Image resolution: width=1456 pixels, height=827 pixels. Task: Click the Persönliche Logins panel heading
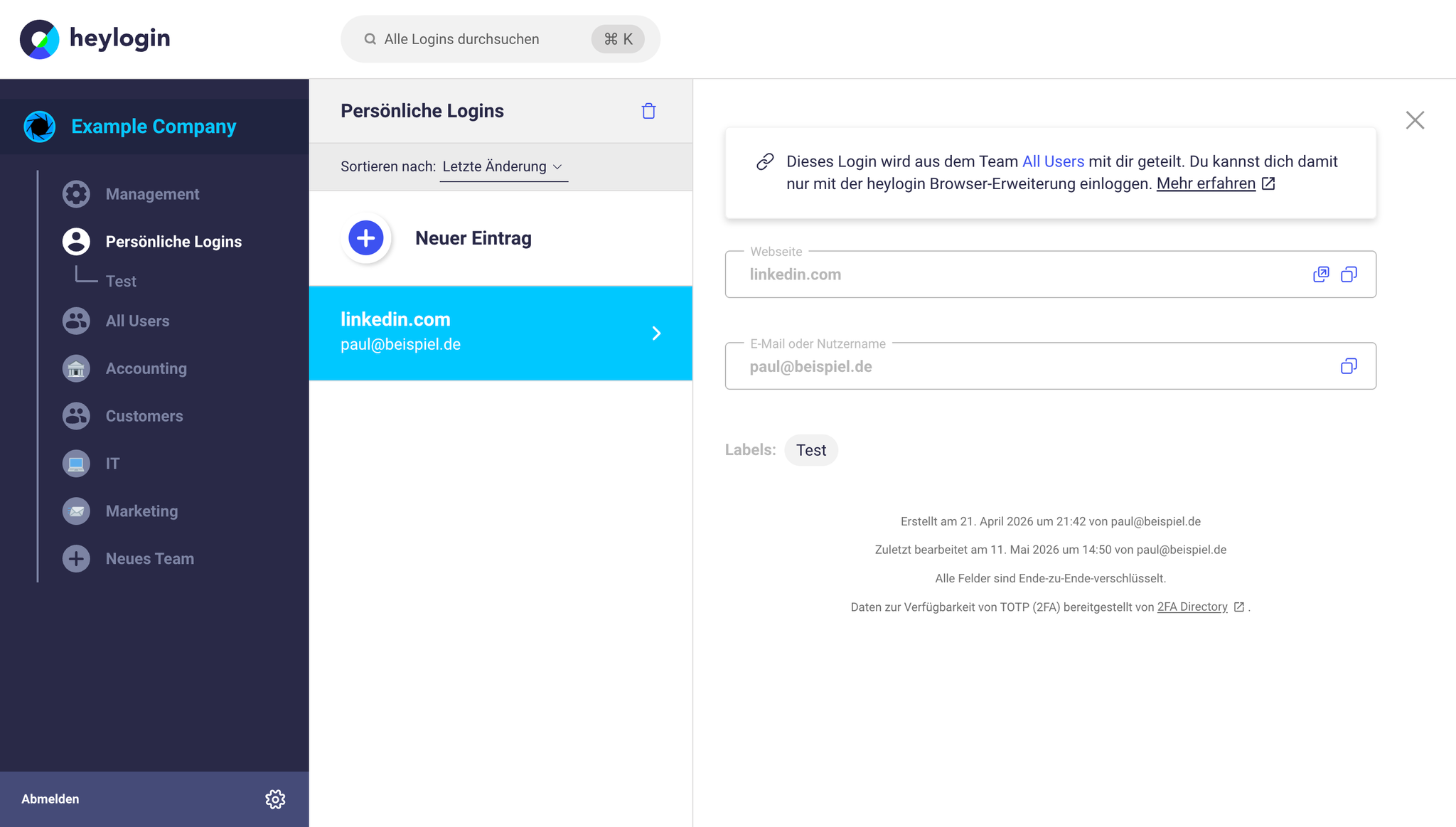422,111
